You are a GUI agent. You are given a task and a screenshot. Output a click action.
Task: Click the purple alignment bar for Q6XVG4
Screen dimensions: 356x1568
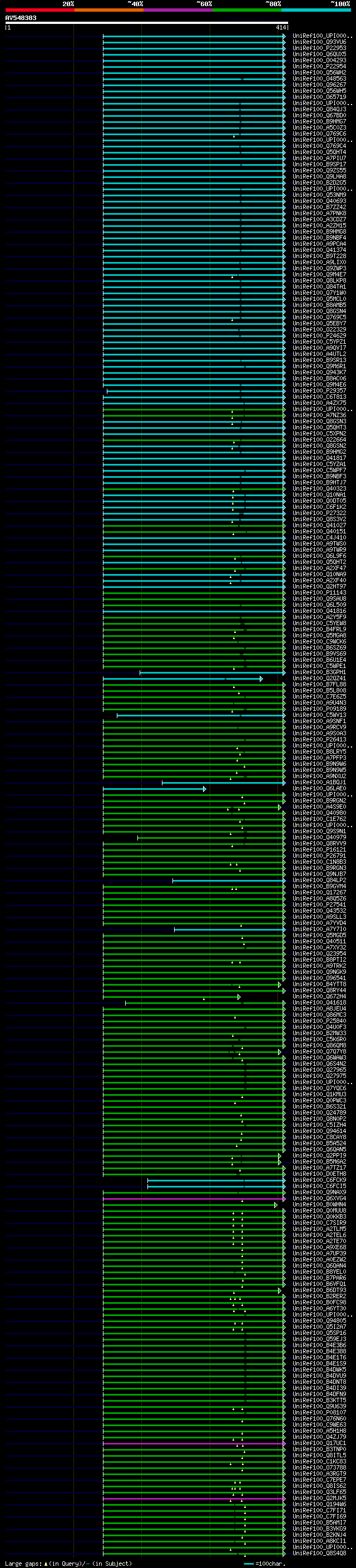point(194,1199)
